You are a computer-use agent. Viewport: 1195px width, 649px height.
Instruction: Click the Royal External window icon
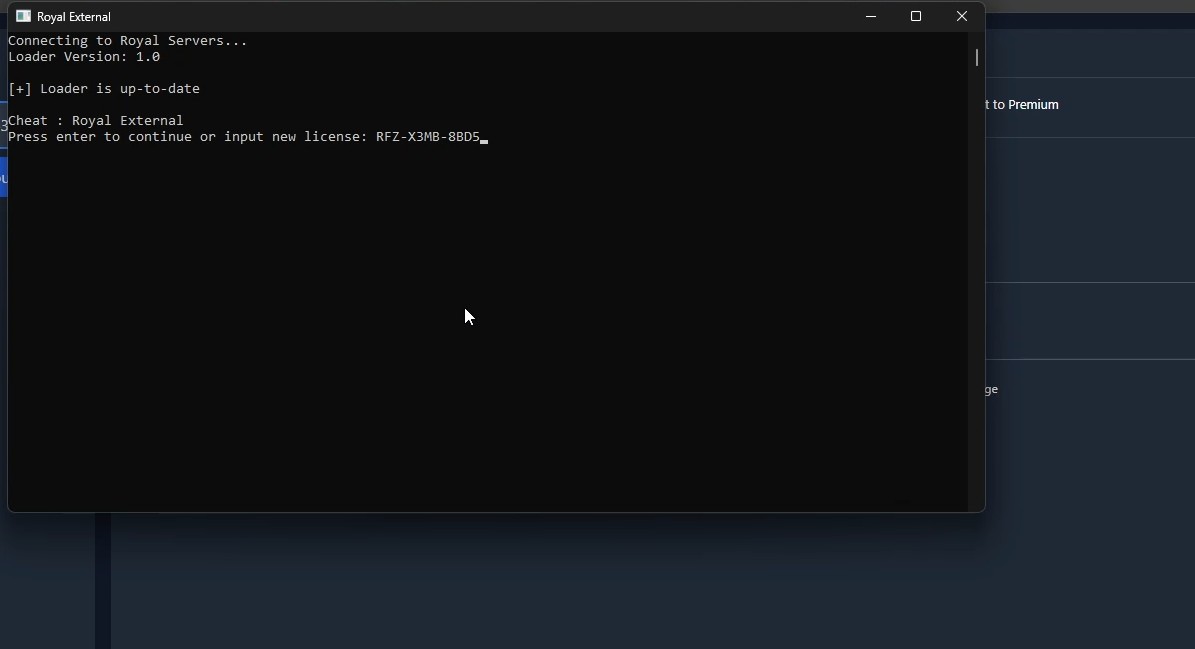(x=24, y=16)
